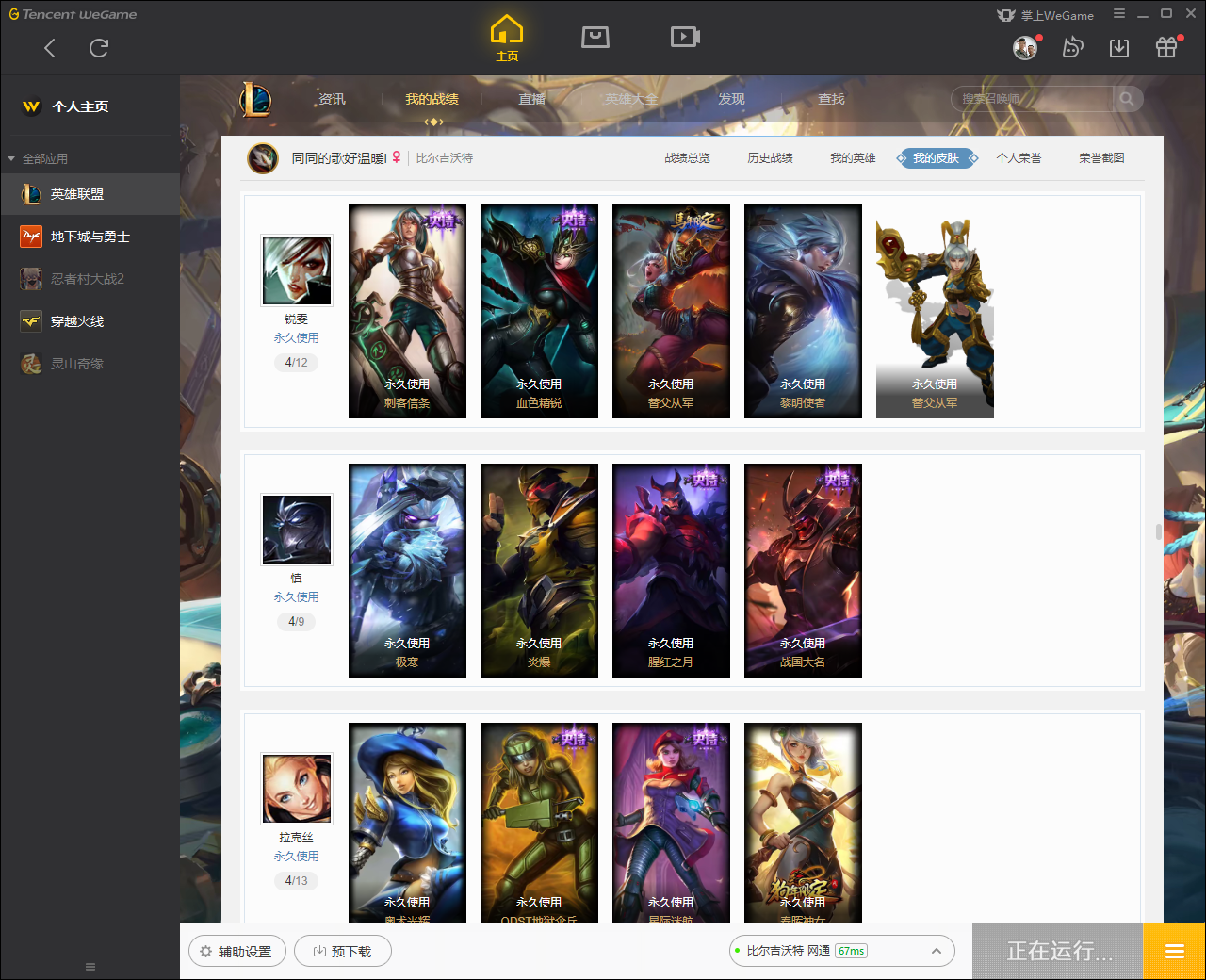
Task: Switch to the 英雄大全 tab
Action: (x=631, y=99)
